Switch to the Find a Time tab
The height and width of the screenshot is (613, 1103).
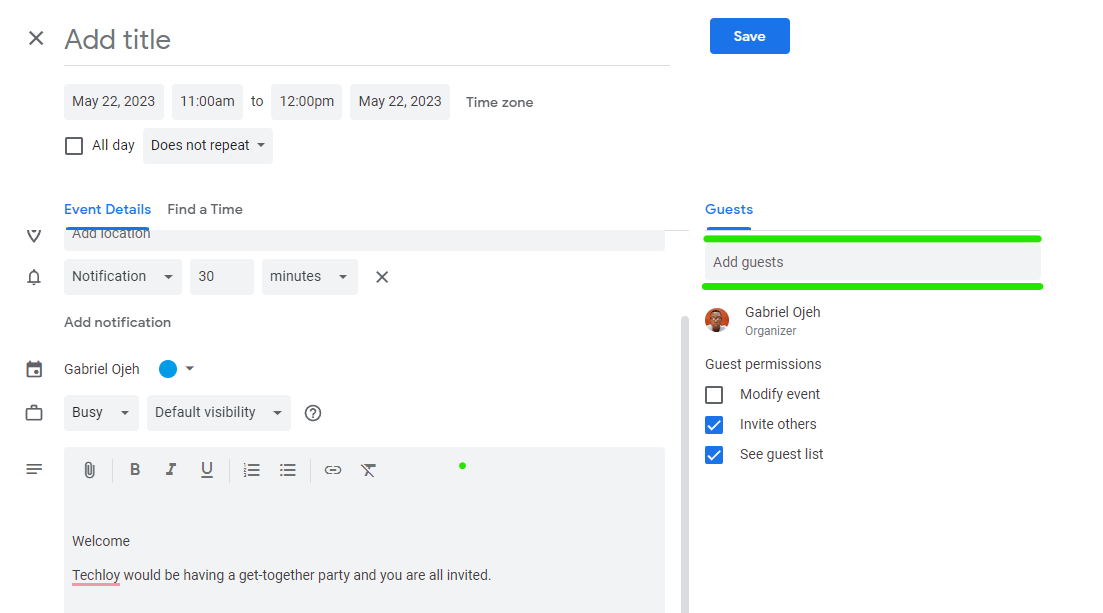pyautogui.click(x=205, y=209)
